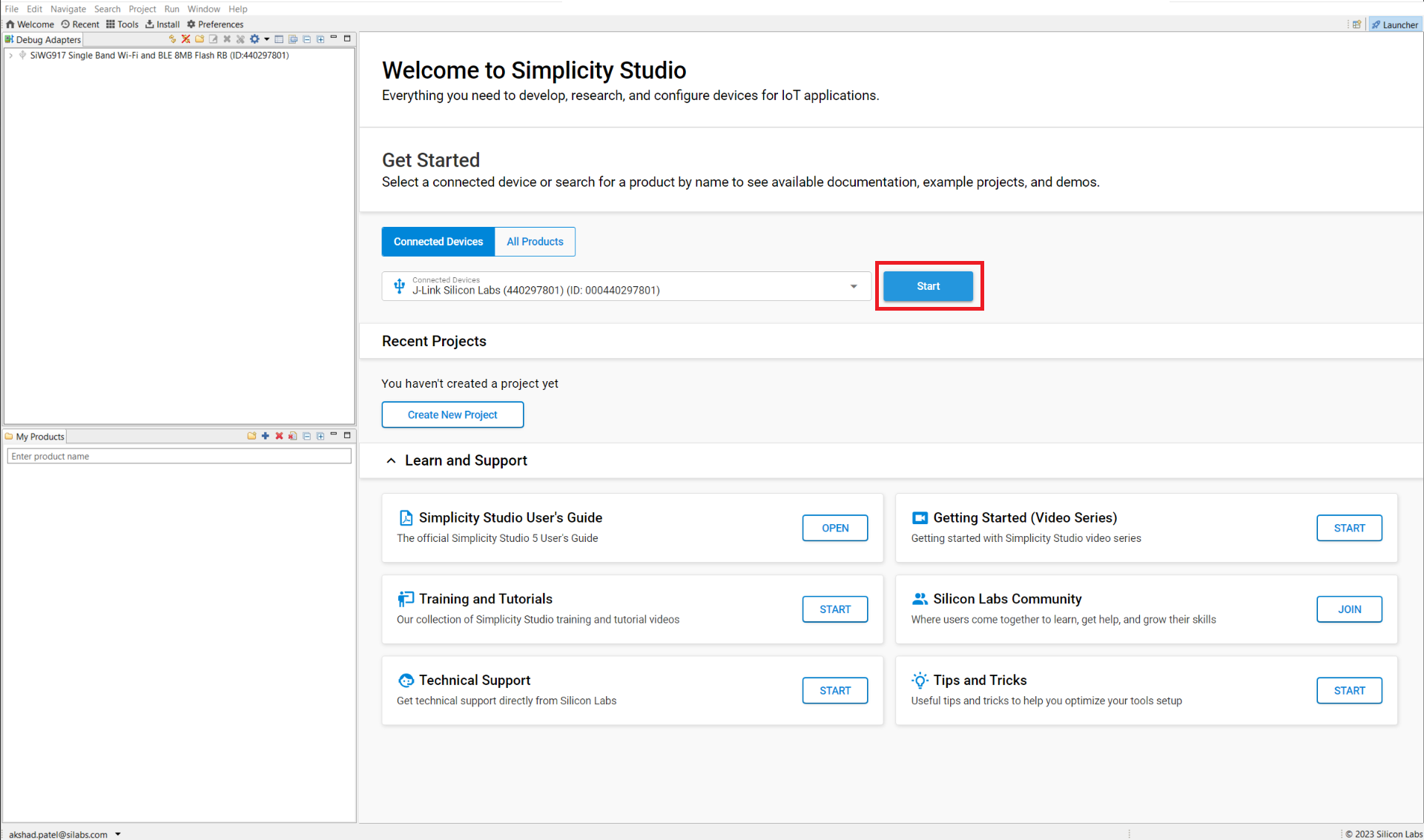The image size is (1424, 840).
Task: Open the Project menu
Action: click(x=142, y=9)
